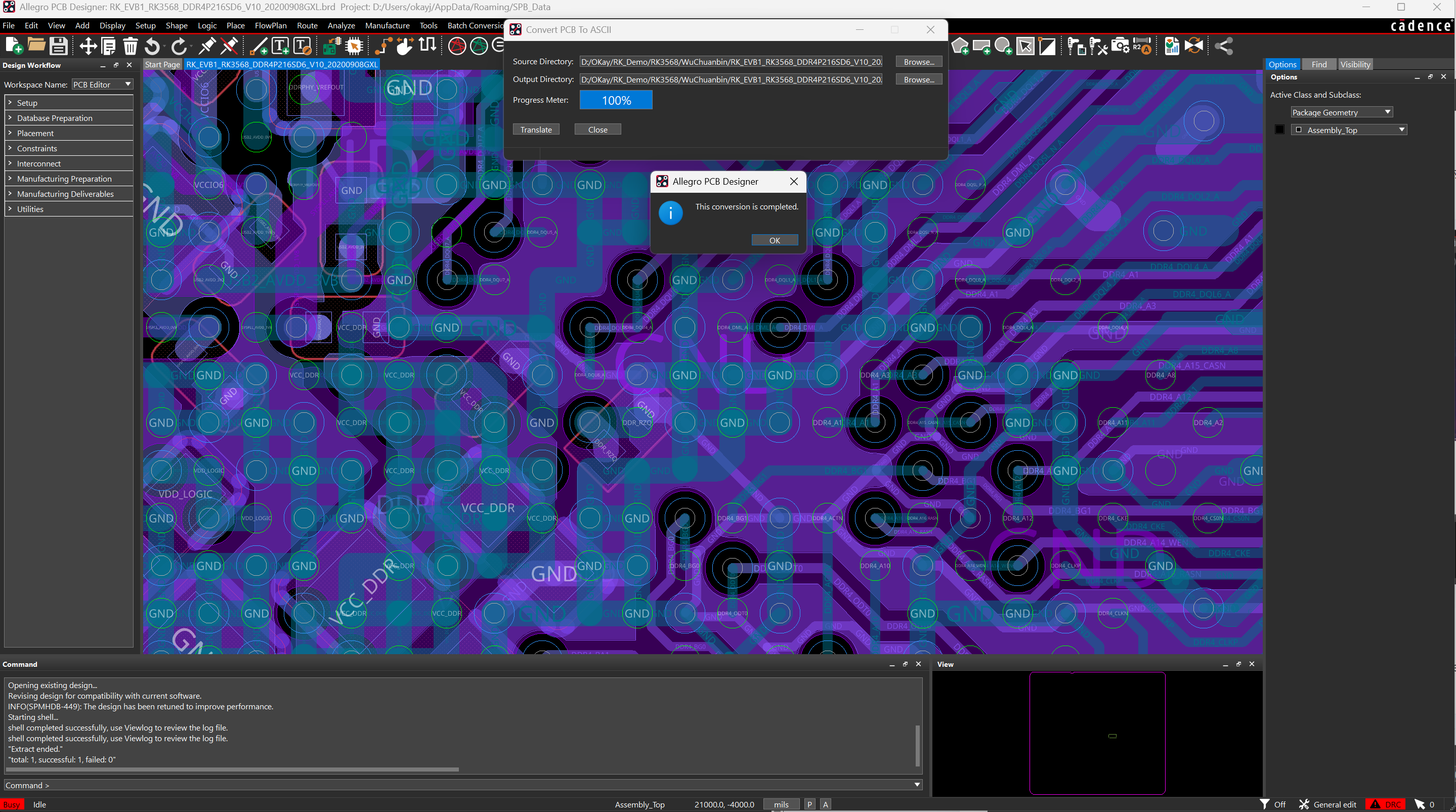Open the File menu

[x=9, y=25]
